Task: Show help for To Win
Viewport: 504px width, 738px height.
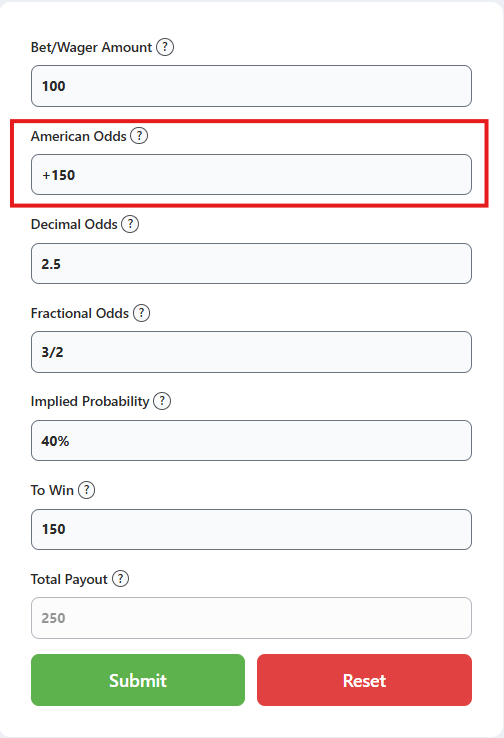Action: pyautogui.click(x=86, y=490)
